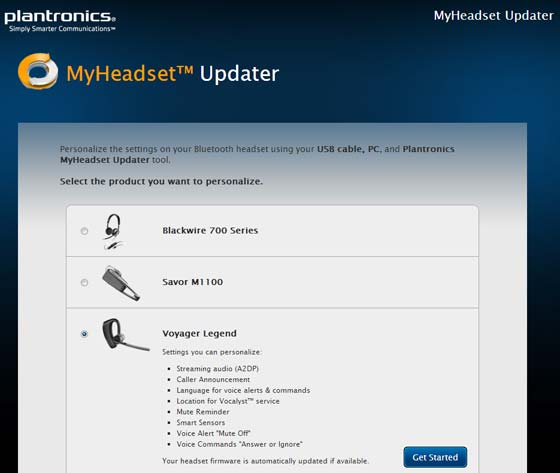
Task: Click 'Caller Announcement' list item
Action: coord(213,379)
